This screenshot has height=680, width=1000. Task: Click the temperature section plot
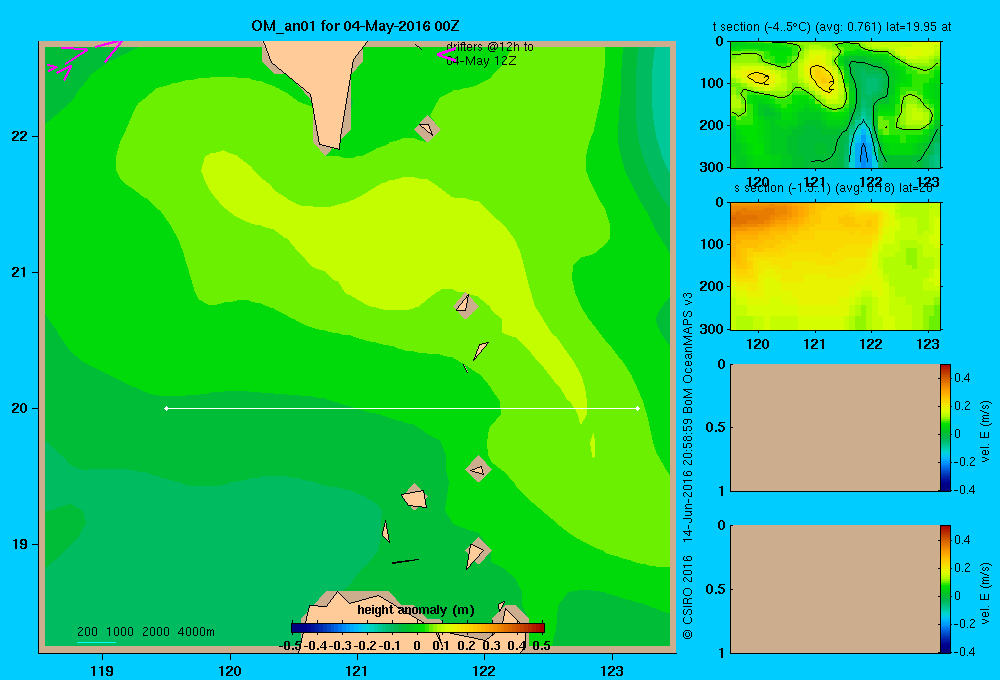835,104
